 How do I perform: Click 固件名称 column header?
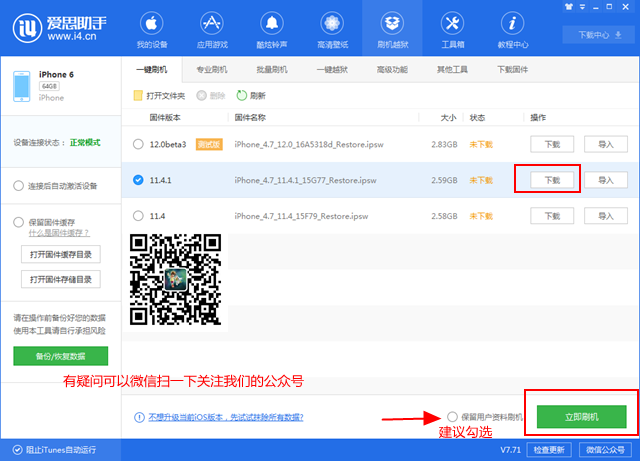[250, 118]
